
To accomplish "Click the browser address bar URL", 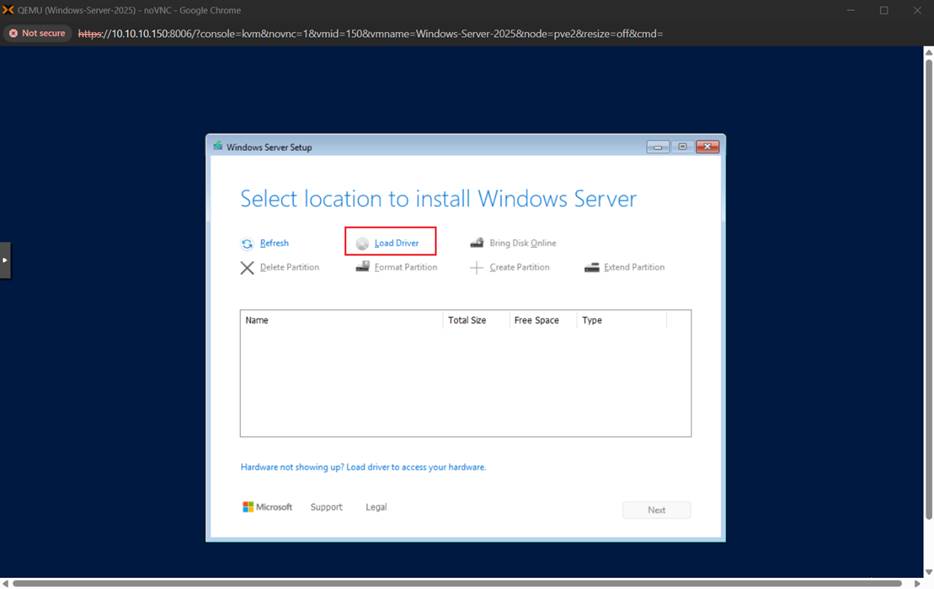I will pos(370,33).
